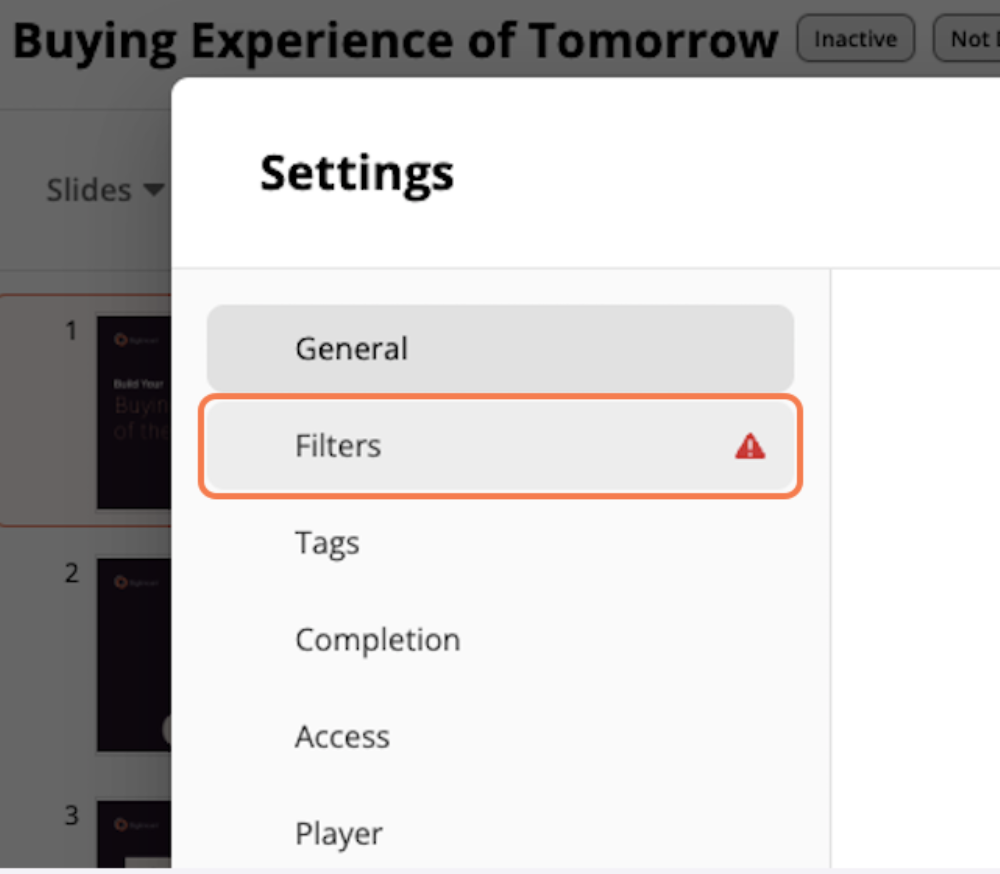This screenshot has width=1000, height=874.
Task: Click the badge beginning with "Not"
Action: coord(967,39)
